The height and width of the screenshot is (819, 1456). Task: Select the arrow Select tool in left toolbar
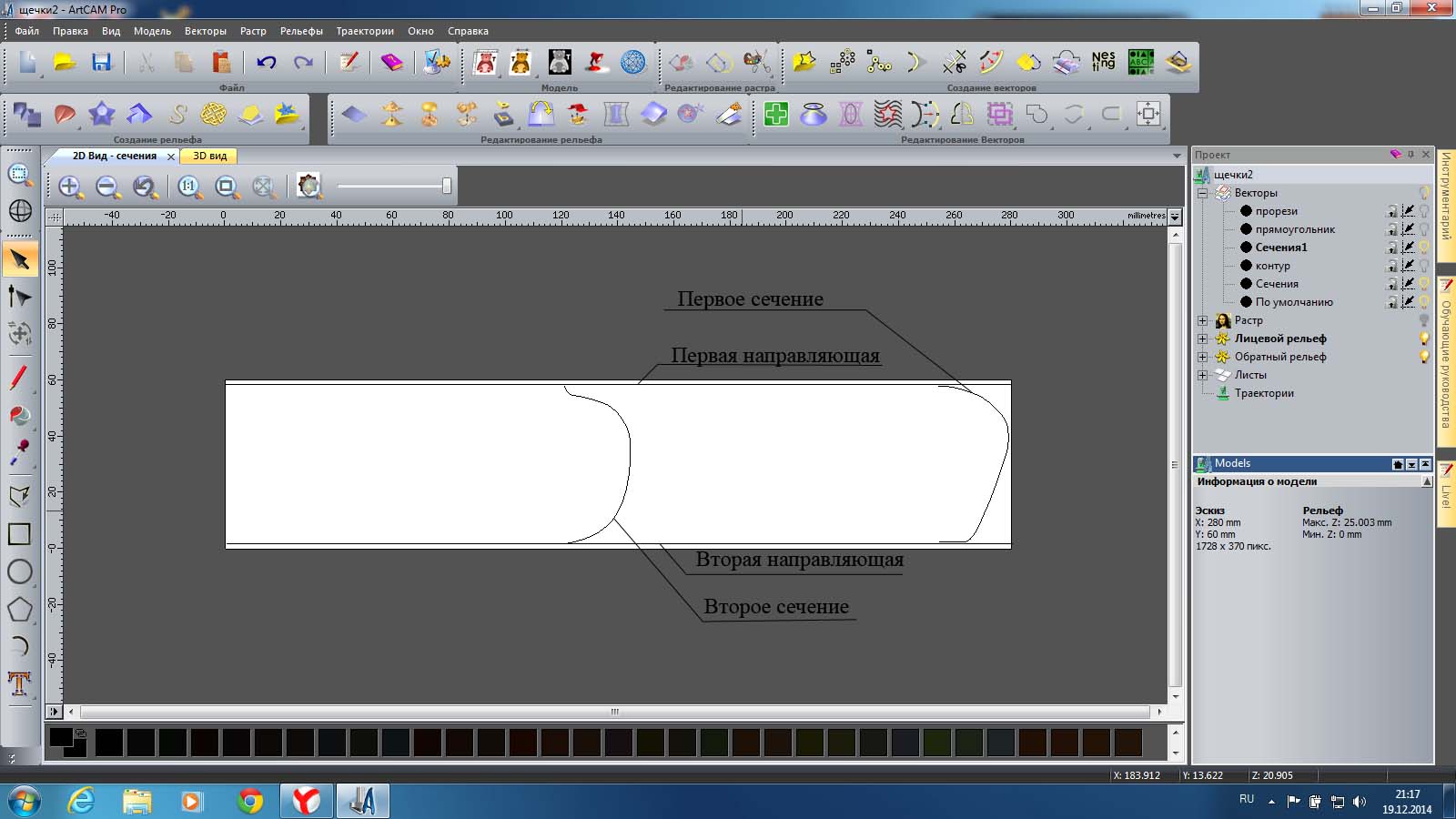pyautogui.click(x=20, y=260)
